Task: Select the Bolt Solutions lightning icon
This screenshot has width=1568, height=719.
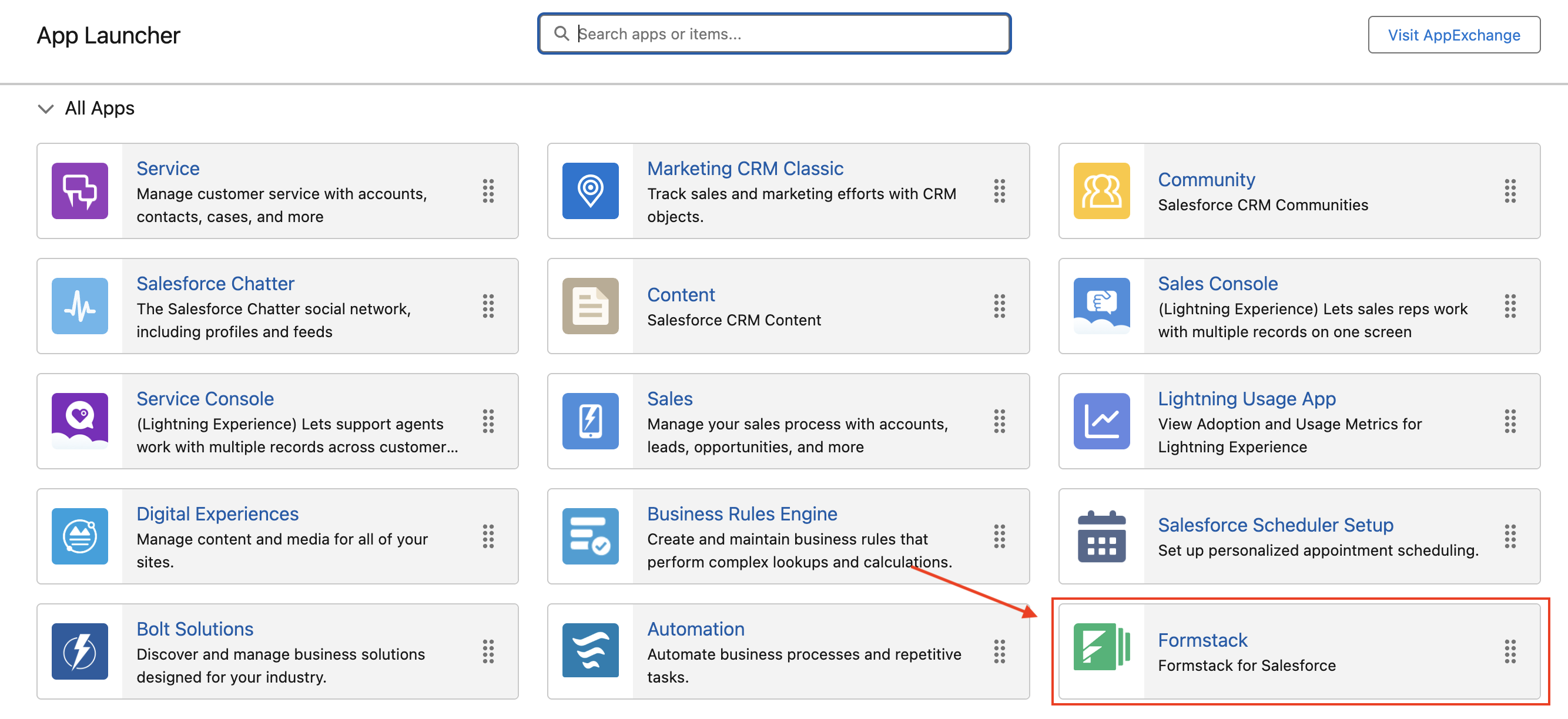Action: point(80,651)
